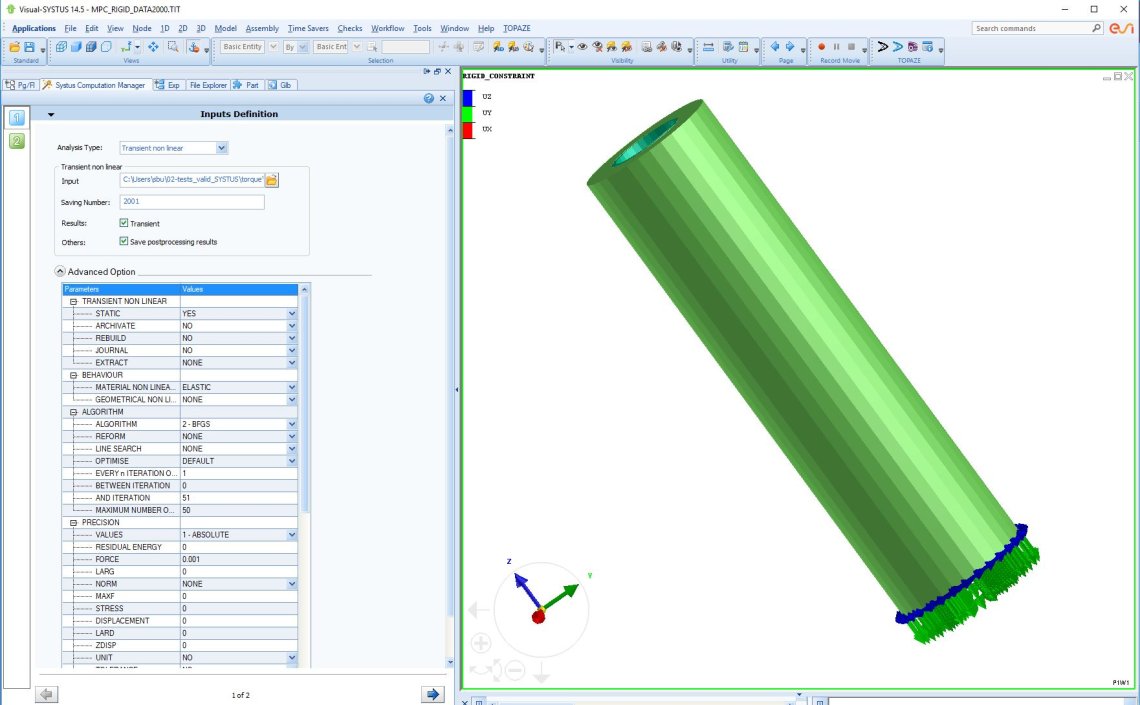Select step 1 icon in the left sidebar
This screenshot has width=1140, height=705.
(17, 117)
